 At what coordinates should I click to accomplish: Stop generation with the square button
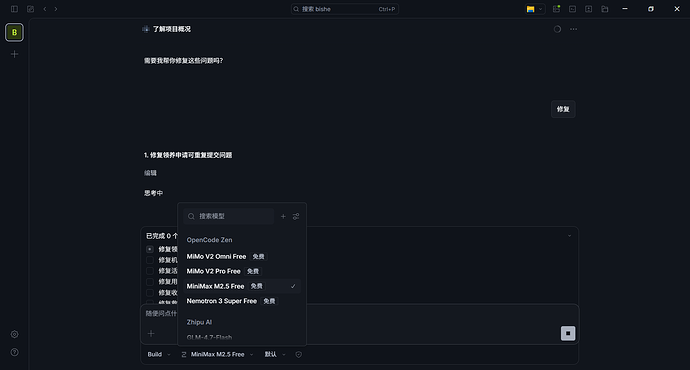[568, 333]
